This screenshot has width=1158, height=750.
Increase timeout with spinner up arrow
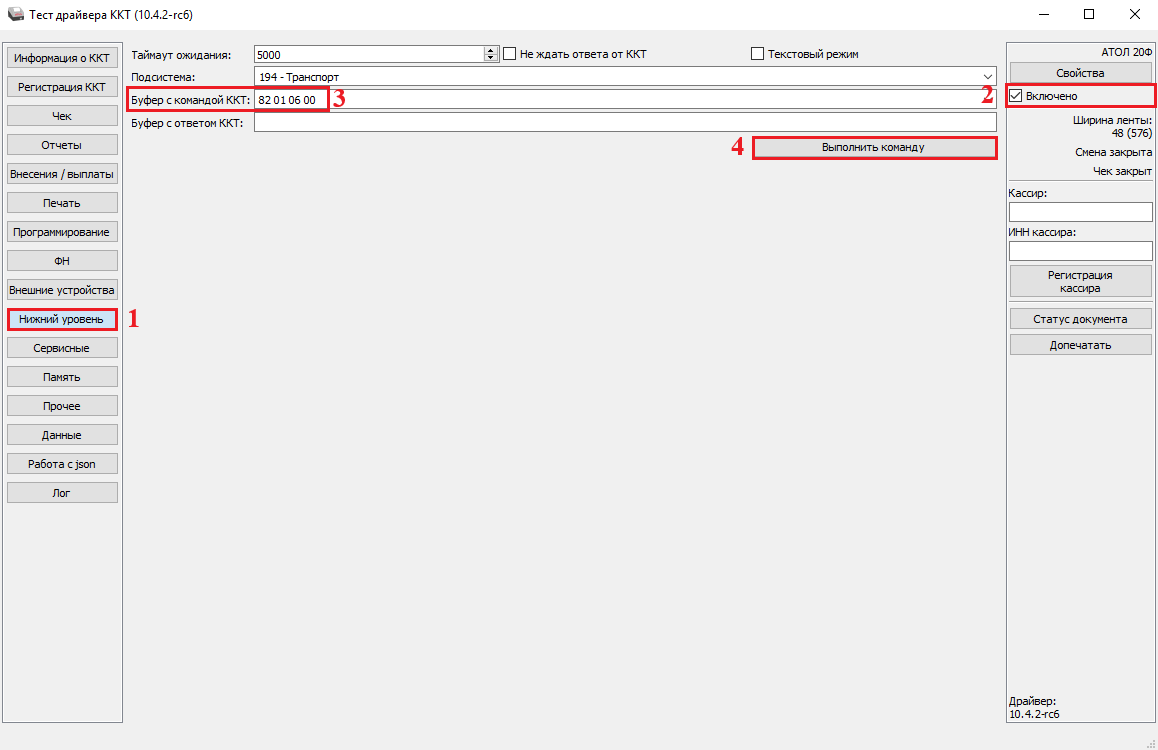pos(491,51)
